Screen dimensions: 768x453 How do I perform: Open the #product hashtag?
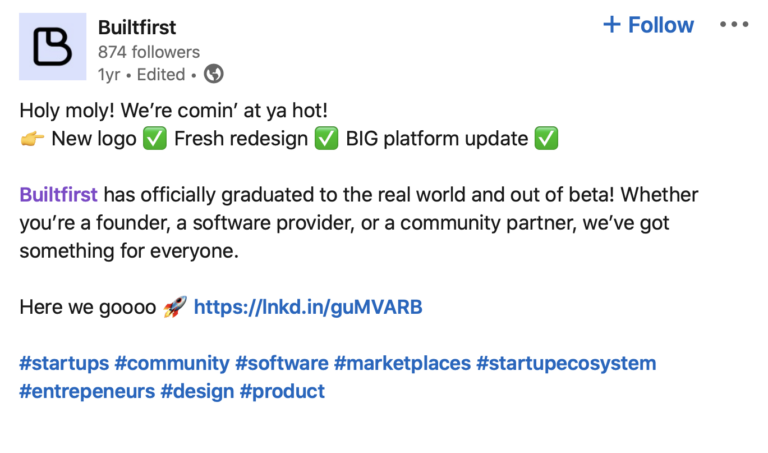coord(282,391)
